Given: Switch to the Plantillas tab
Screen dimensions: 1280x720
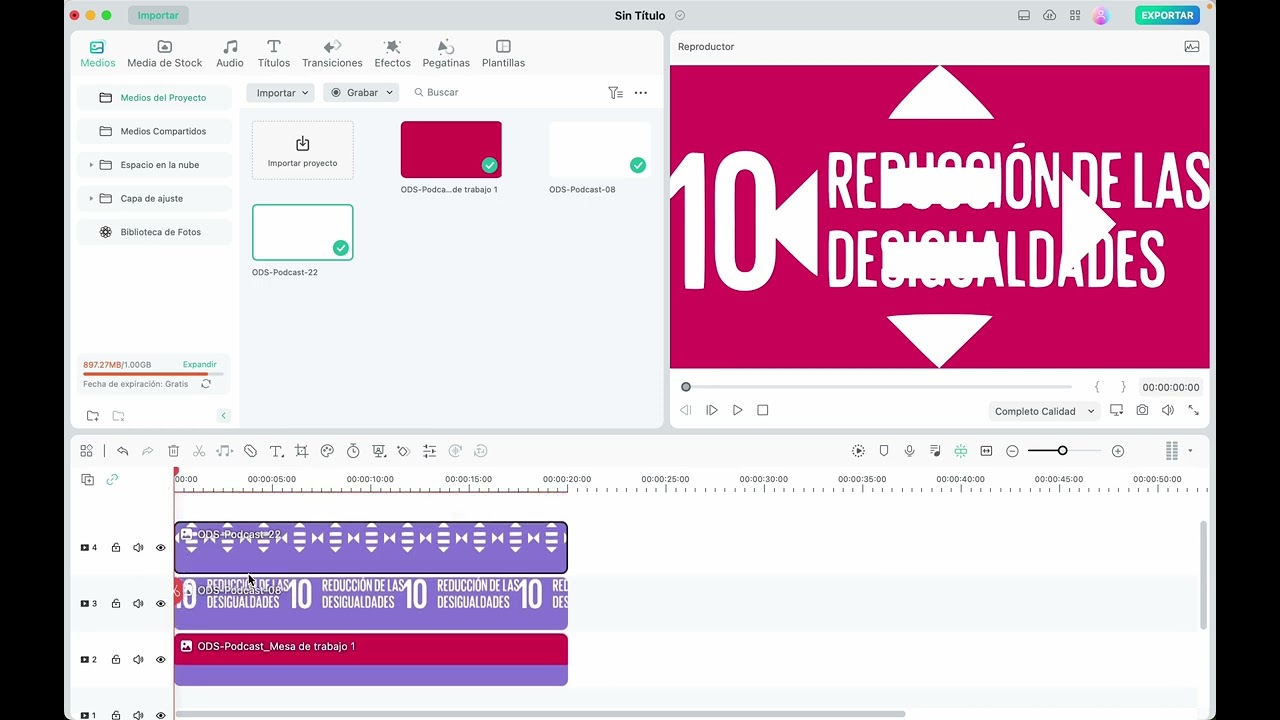Looking at the screenshot, I should point(503,54).
